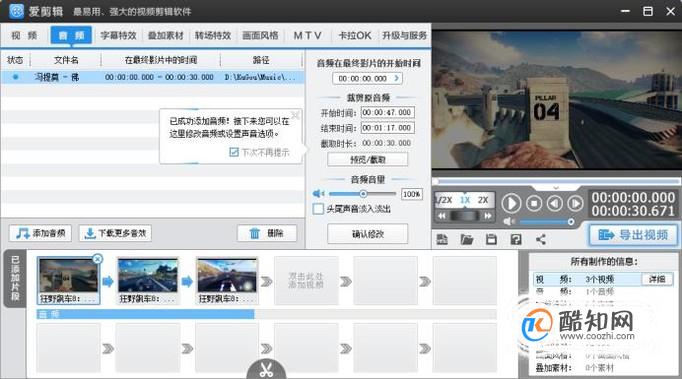682x379 pixels.
Task: Switch to the 视频 tab
Action: click(x=24, y=36)
